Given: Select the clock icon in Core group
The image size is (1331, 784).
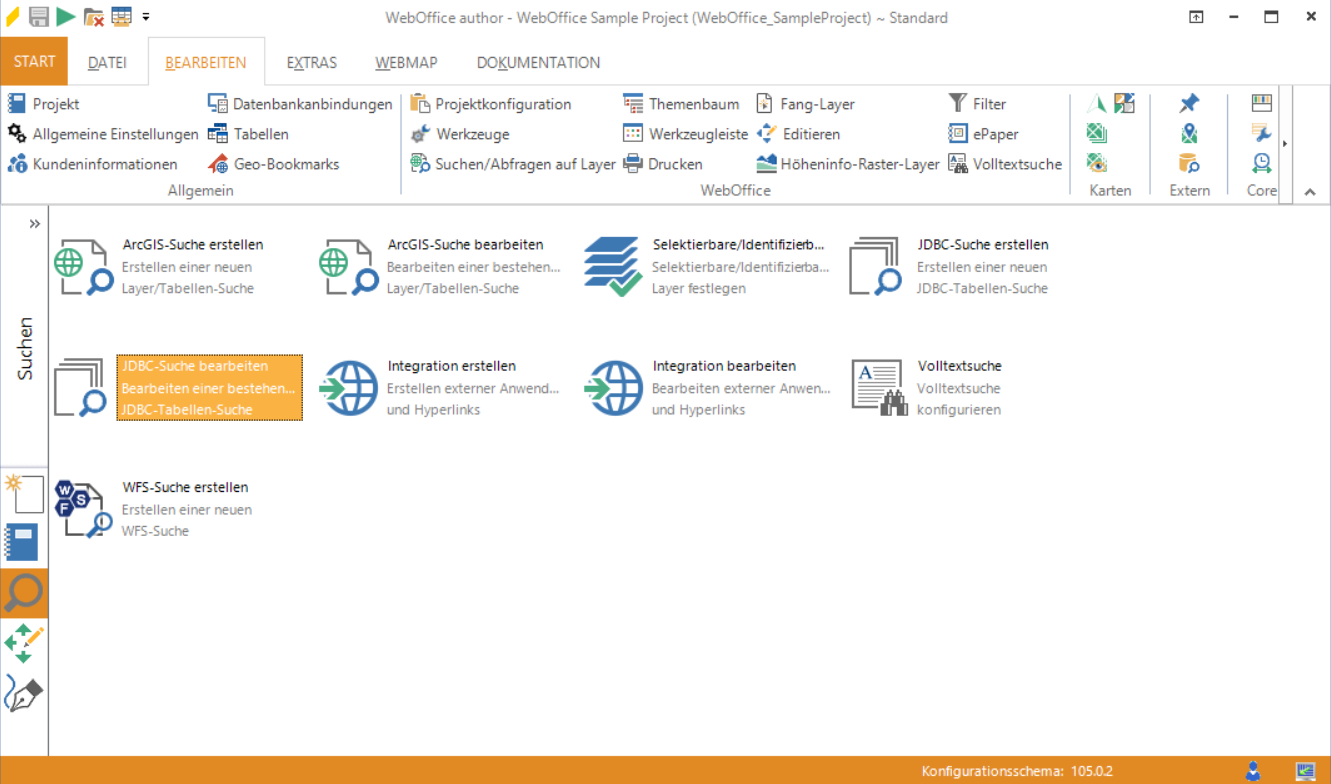Looking at the screenshot, I should (1262, 164).
